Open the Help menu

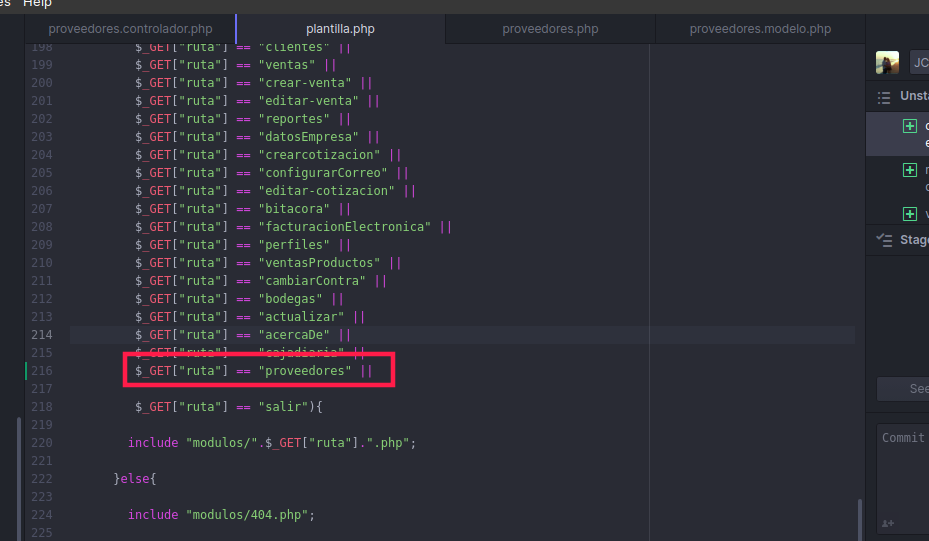(37, 4)
